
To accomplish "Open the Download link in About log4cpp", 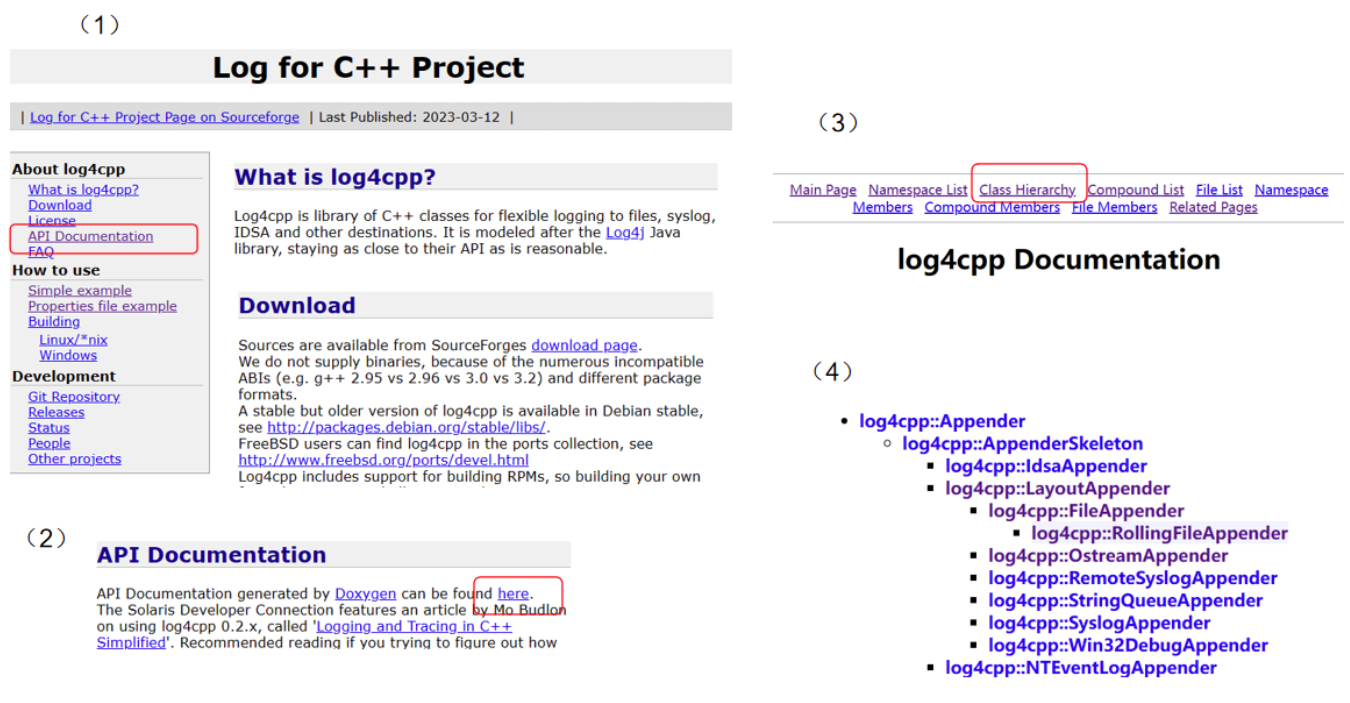I will tap(60, 205).
